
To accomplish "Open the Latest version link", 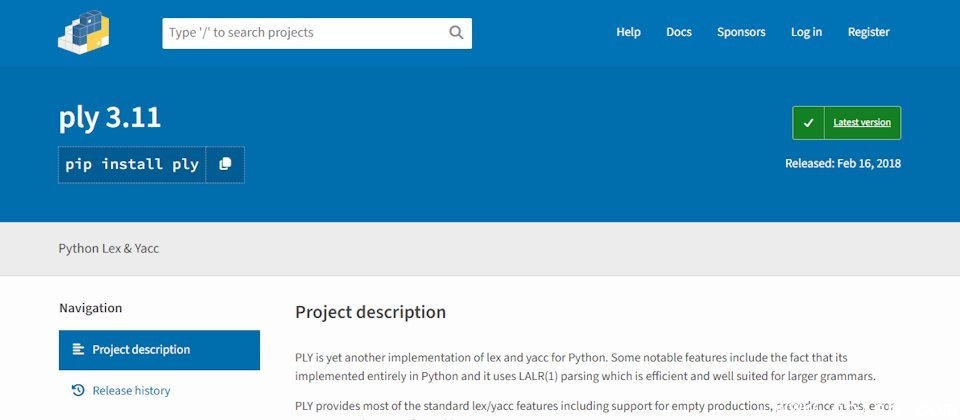I will tap(861, 123).
